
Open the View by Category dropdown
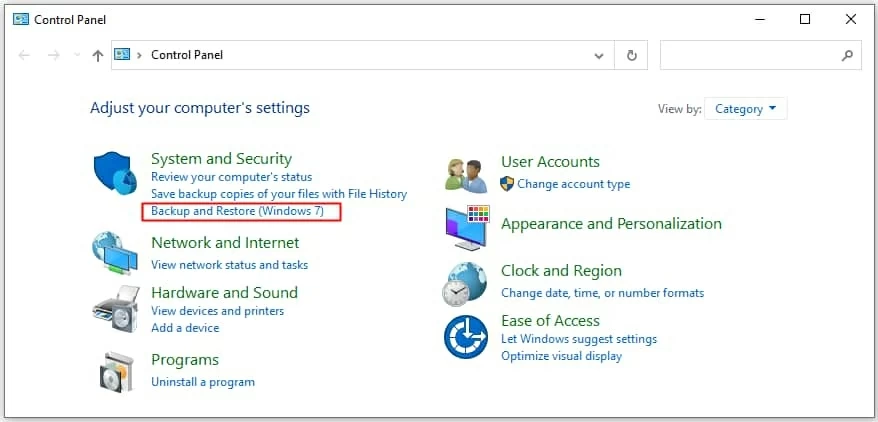tap(745, 109)
